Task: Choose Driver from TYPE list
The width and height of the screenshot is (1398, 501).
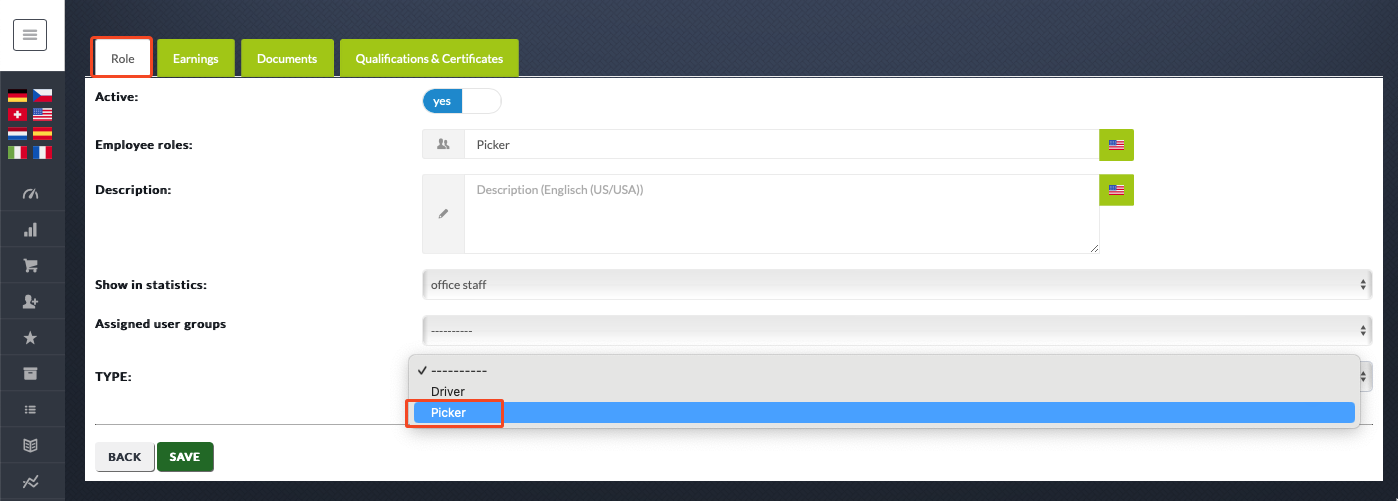Action: click(x=884, y=391)
